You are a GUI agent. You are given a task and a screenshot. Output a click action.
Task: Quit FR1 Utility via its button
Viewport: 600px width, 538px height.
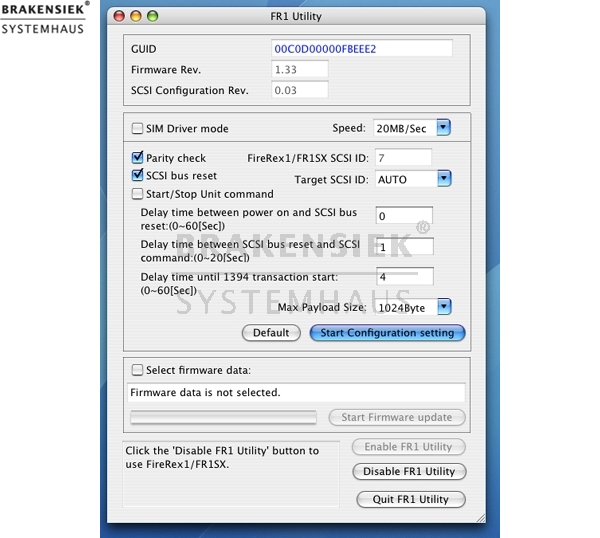411,499
